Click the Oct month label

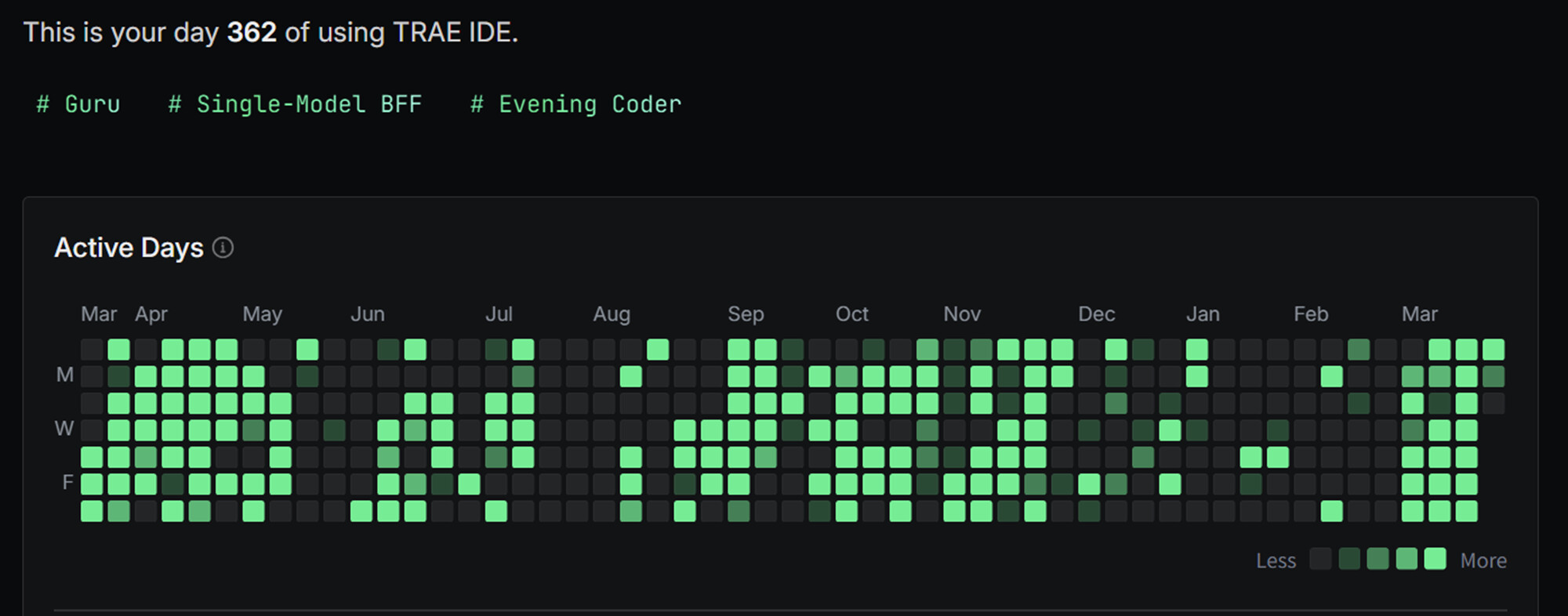coord(852,314)
